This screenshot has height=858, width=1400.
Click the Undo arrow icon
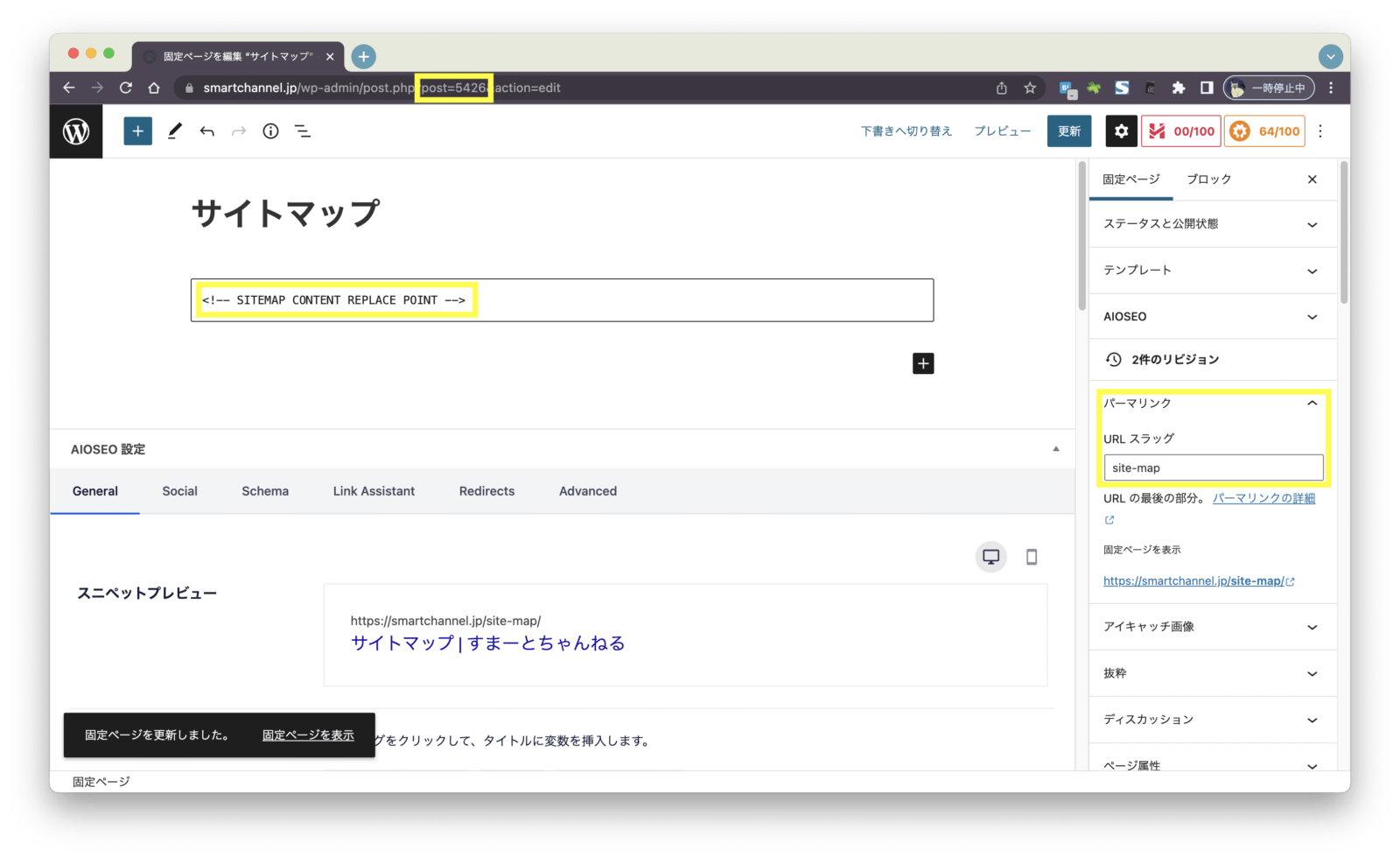(207, 131)
